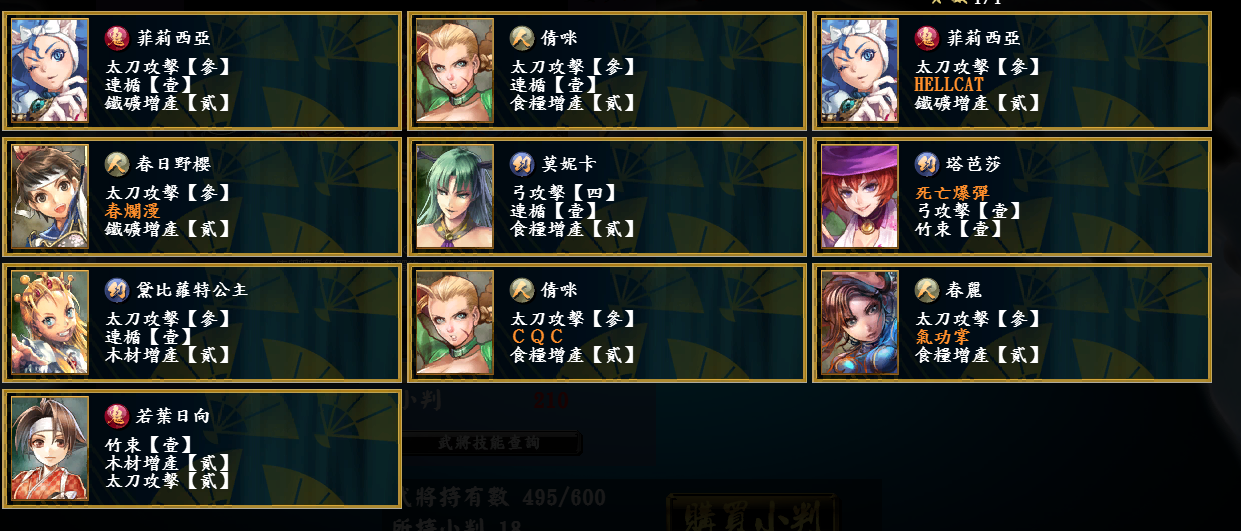Screen dimensions: 1241x531
Task: Open the 黛比蘿特公主 portrait
Action: pos(49,322)
